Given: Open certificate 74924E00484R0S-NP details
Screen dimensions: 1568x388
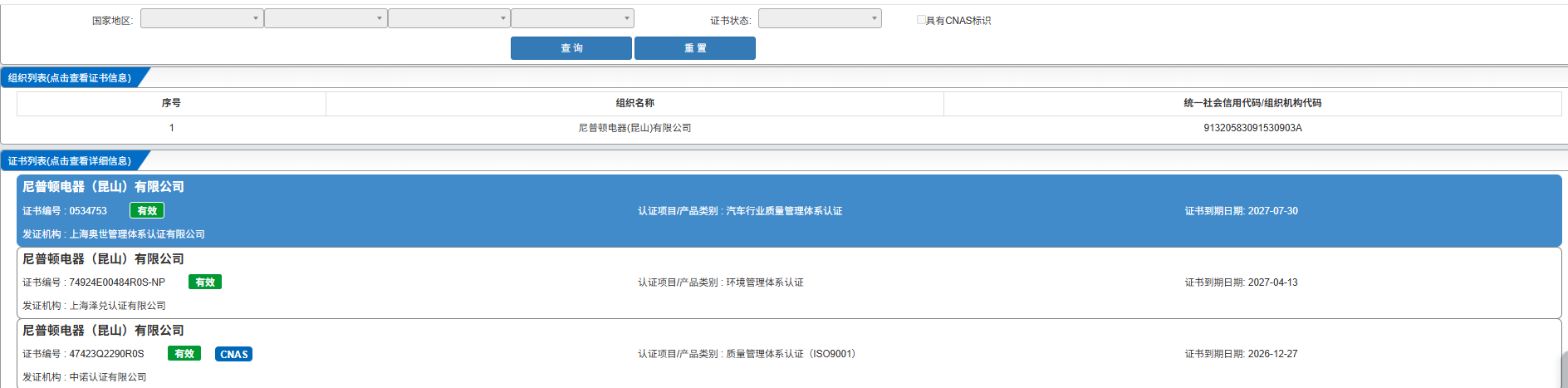Looking at the screenshot, I should point(789,282).
